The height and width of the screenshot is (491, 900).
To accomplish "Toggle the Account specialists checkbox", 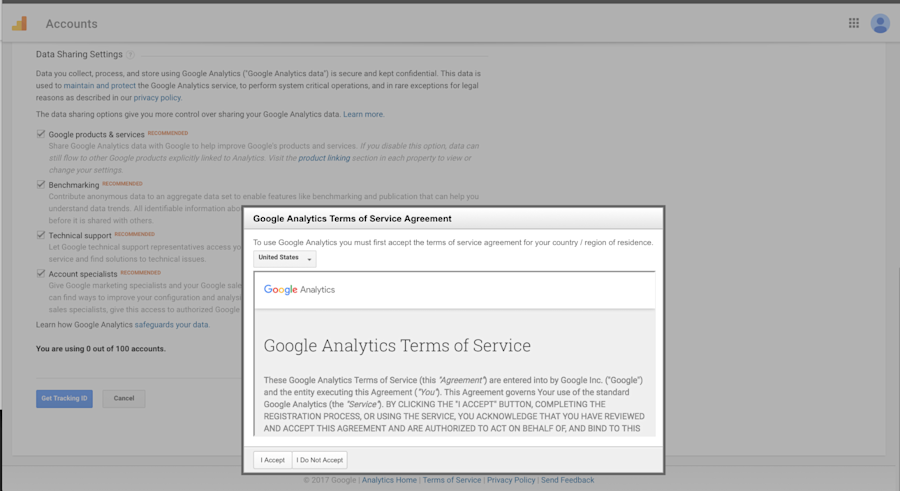I will (x=41, y=273).
